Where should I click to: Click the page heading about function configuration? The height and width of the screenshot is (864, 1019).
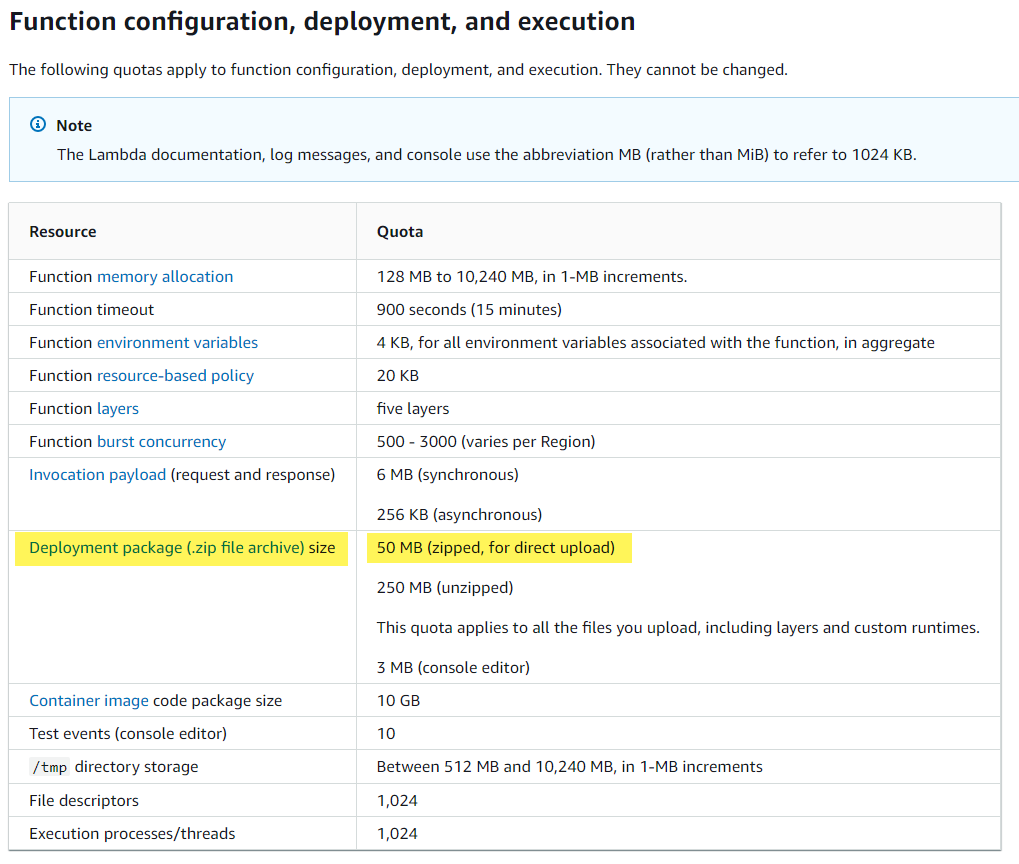[x=322, y=21]
